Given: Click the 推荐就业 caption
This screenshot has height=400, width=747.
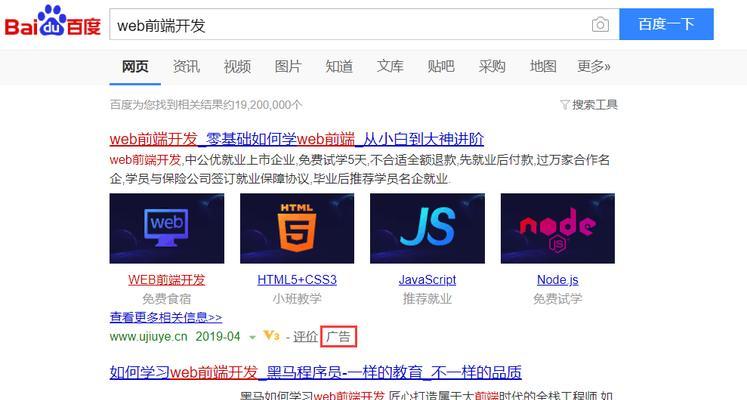Looking at the screenshot, I should click(x=427, y=299).
